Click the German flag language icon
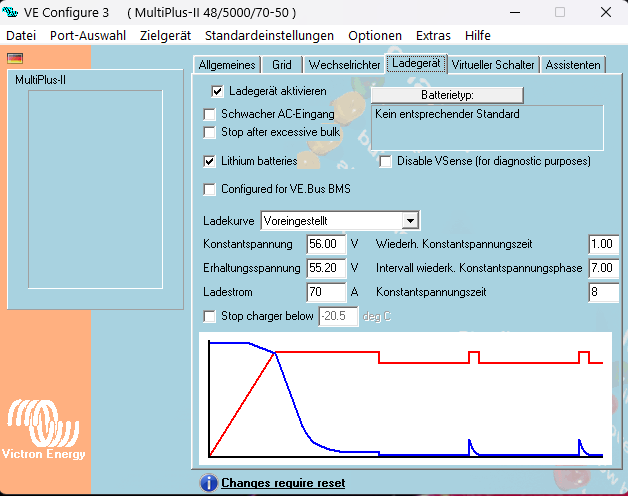The image size is (628, 496). tap(15, 58)
